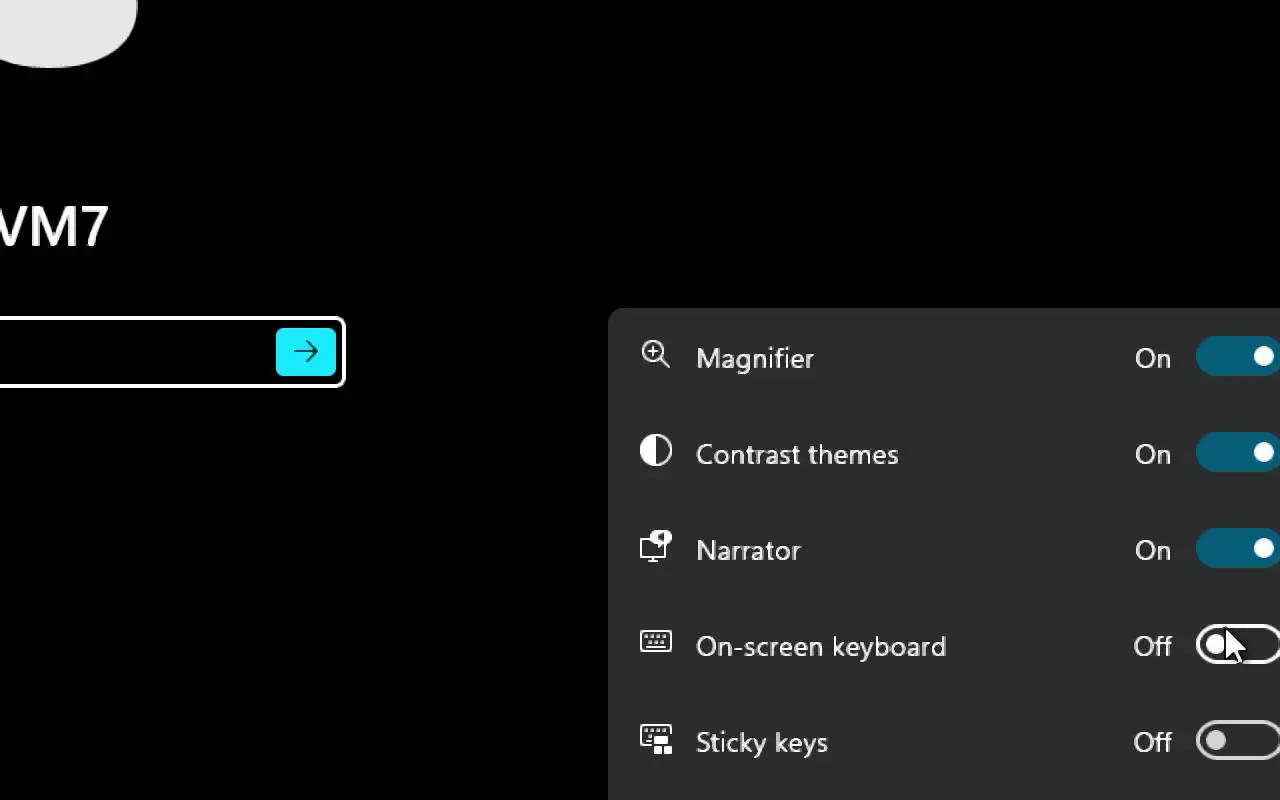Turn on the Sticky keys switch
The height and width of the screenshot is (800, 1280).
(x=1238, y=741)
